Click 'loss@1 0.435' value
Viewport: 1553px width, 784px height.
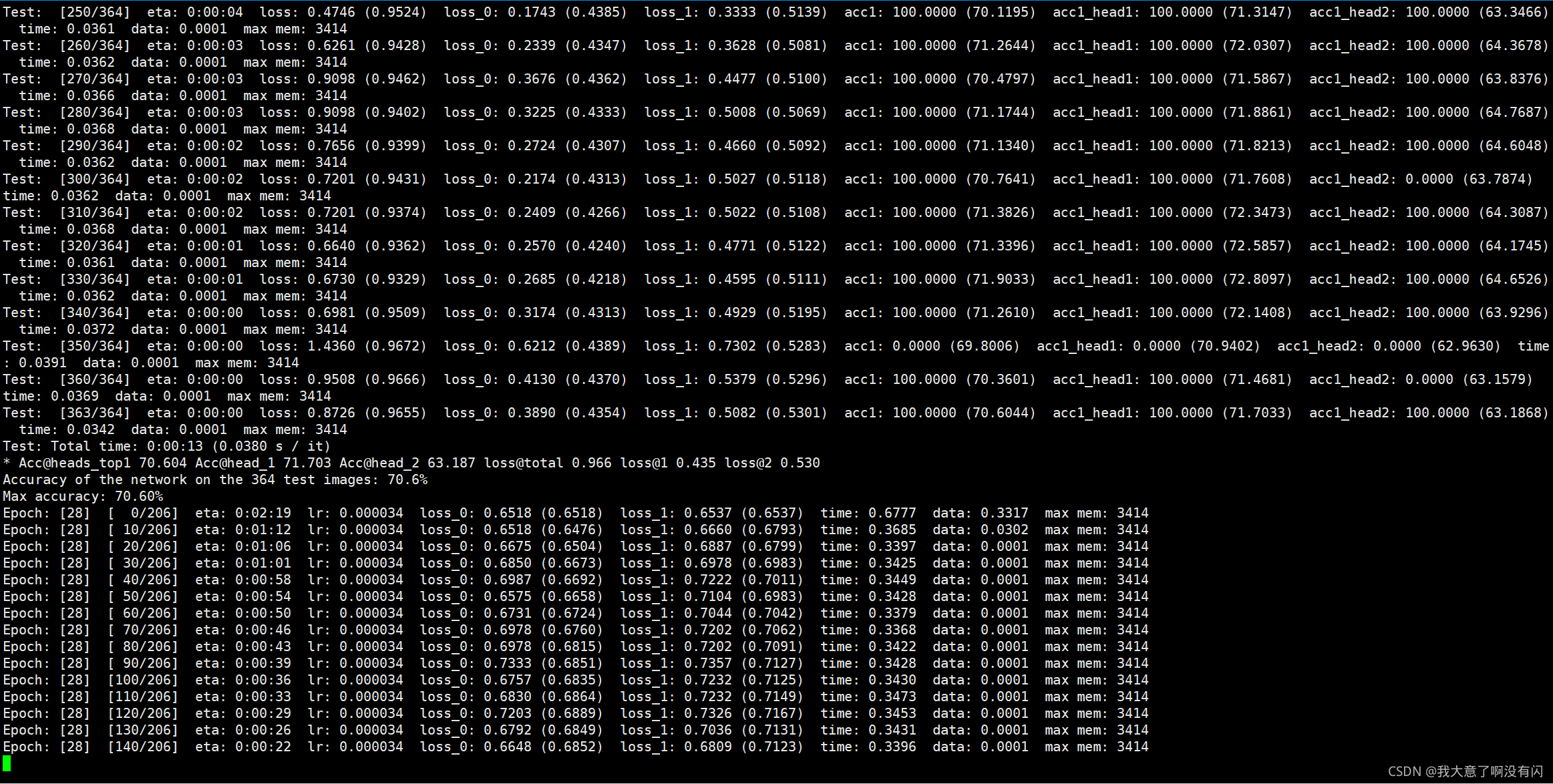pyautogui.click(x=668, y=463)
